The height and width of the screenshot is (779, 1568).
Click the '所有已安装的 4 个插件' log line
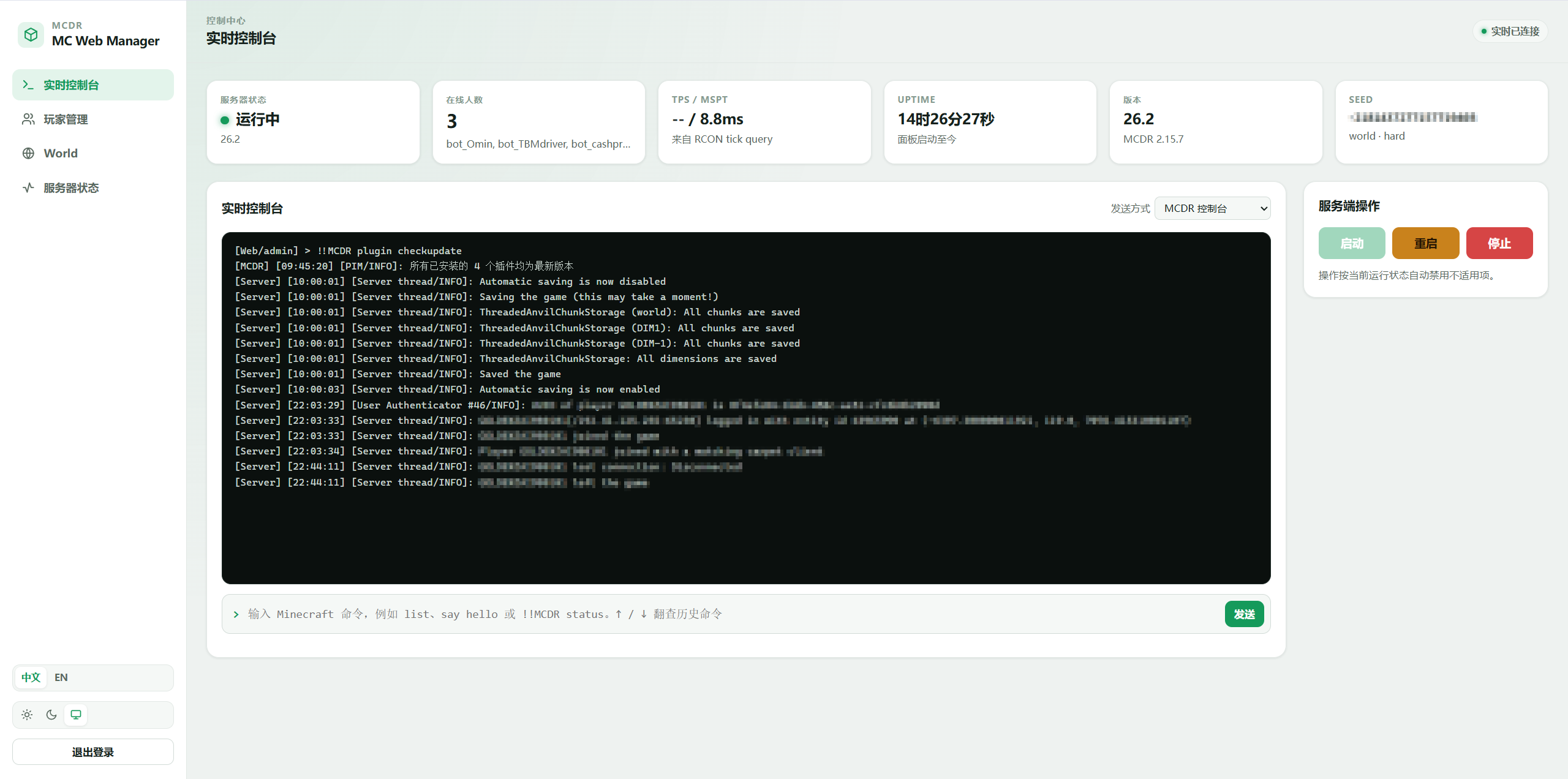[404, 266]
